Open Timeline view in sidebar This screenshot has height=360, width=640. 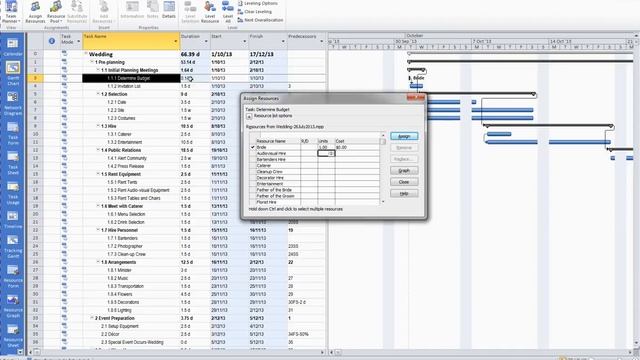coord(13,220)
